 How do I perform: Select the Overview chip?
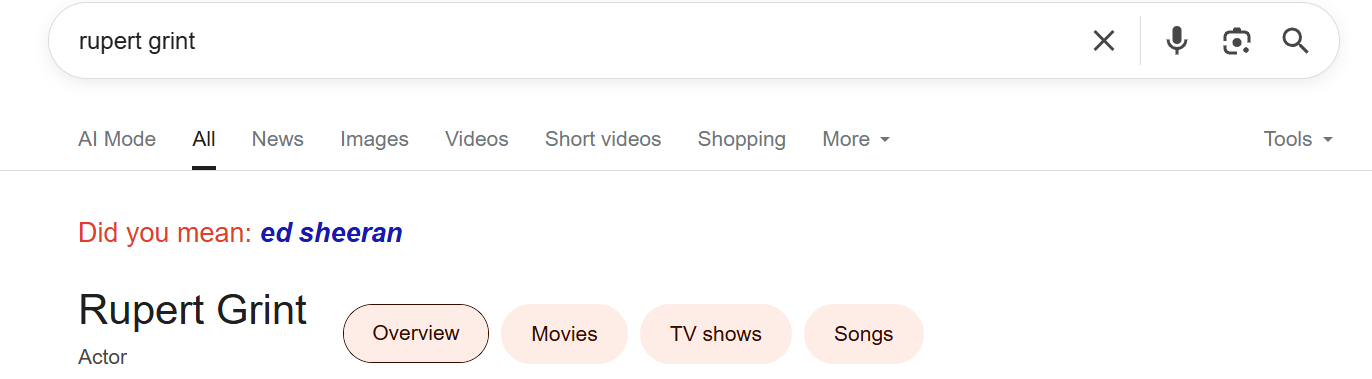pyautogui.click(x=416, y=333)
